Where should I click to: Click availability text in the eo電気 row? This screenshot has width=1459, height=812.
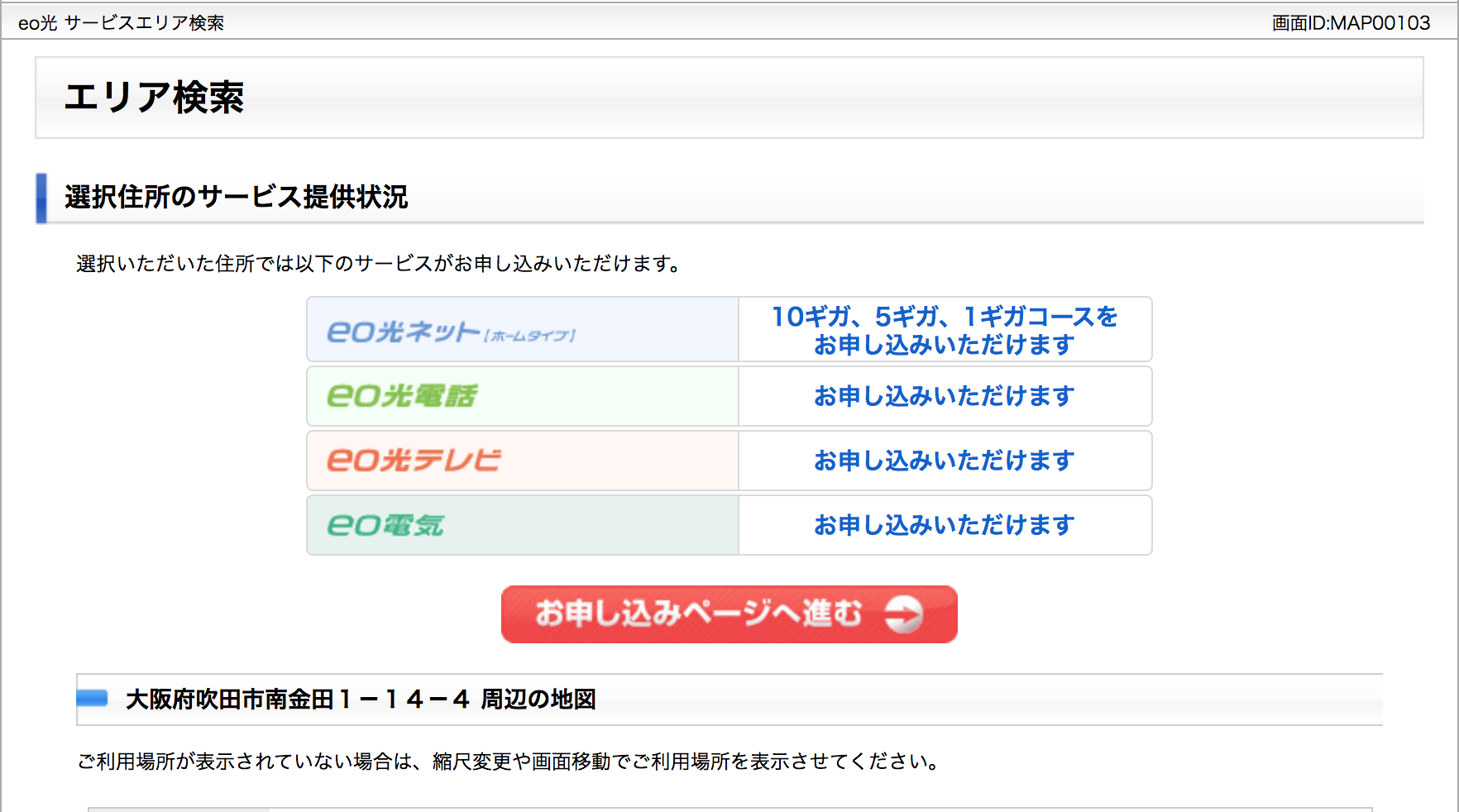[x=944, y=525]
